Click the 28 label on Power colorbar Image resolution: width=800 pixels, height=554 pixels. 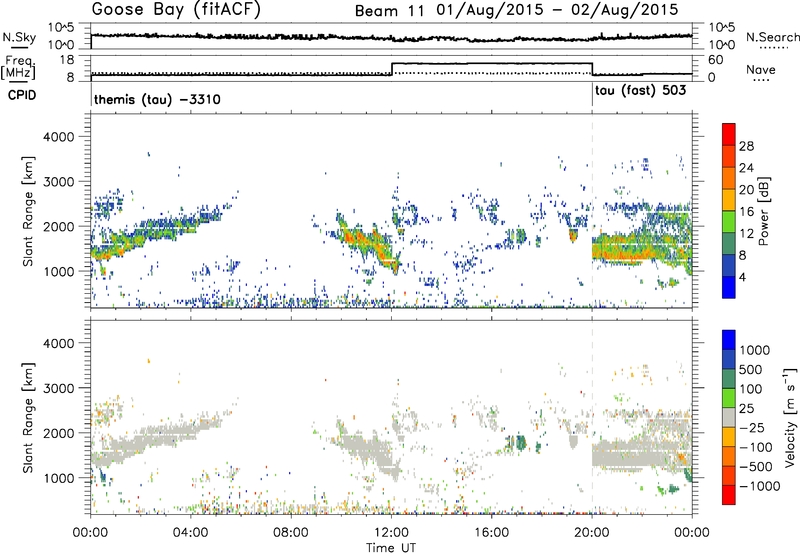746,146
